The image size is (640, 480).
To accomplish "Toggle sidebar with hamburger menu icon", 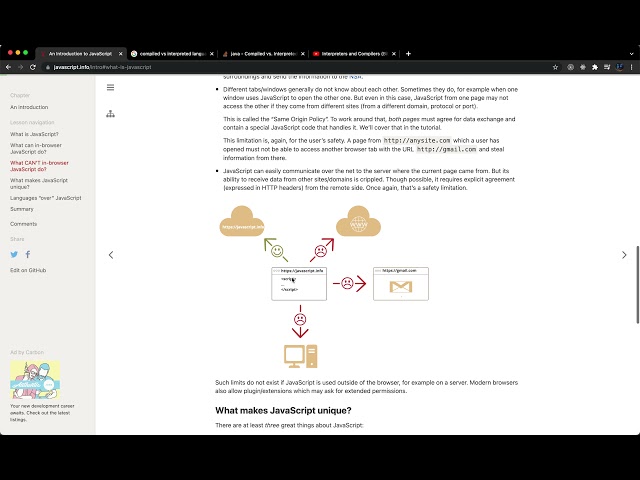I will 111,87.
